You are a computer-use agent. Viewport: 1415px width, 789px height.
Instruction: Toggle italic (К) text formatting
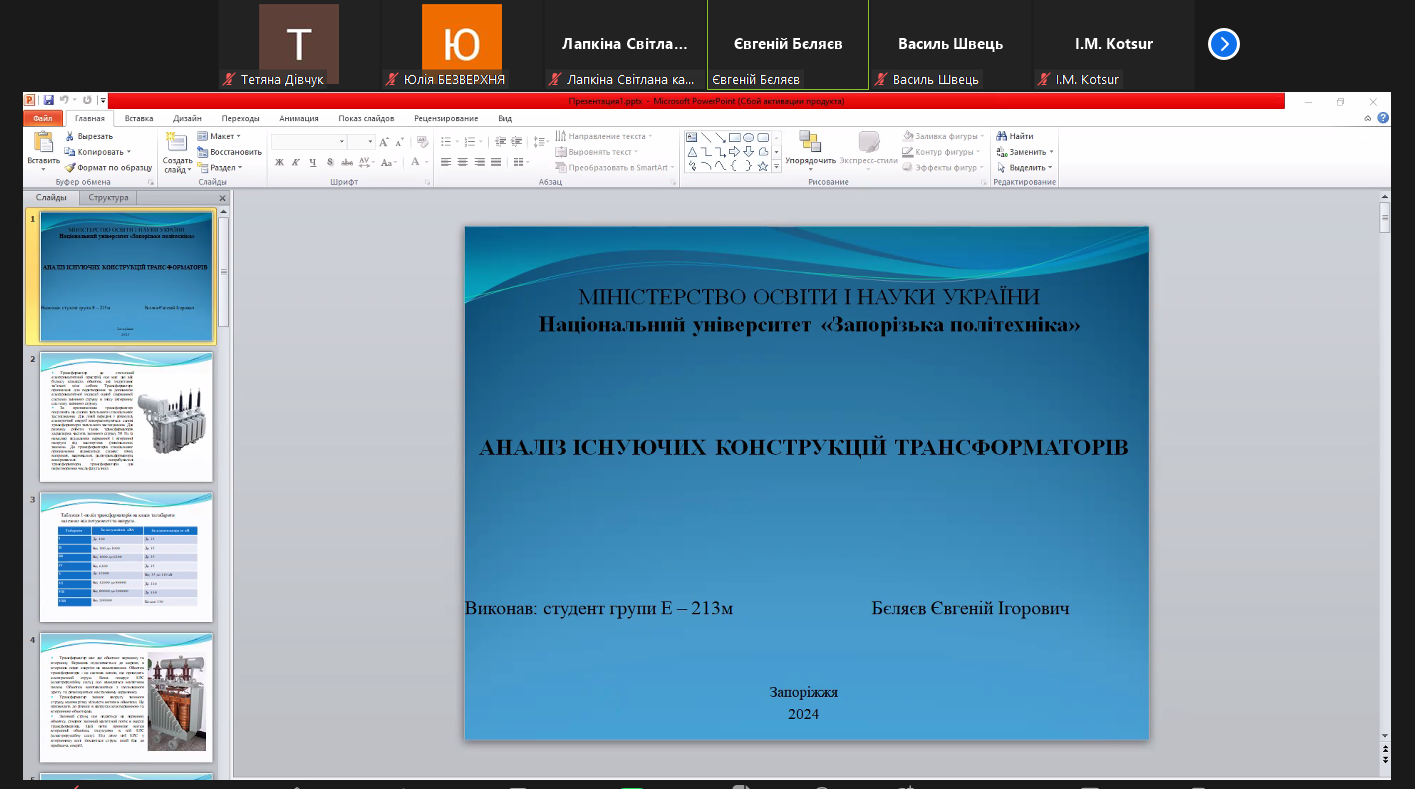click(x=296, y=162)
